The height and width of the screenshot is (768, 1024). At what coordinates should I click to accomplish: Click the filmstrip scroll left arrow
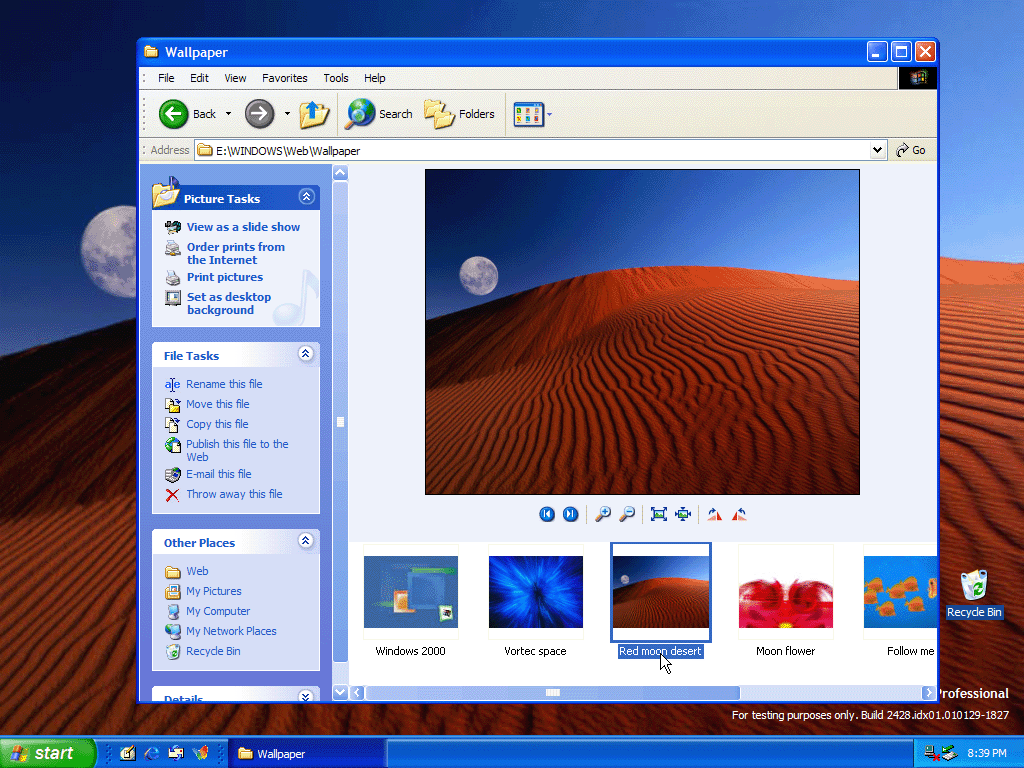pyautogui.click(x=357, y=692)
